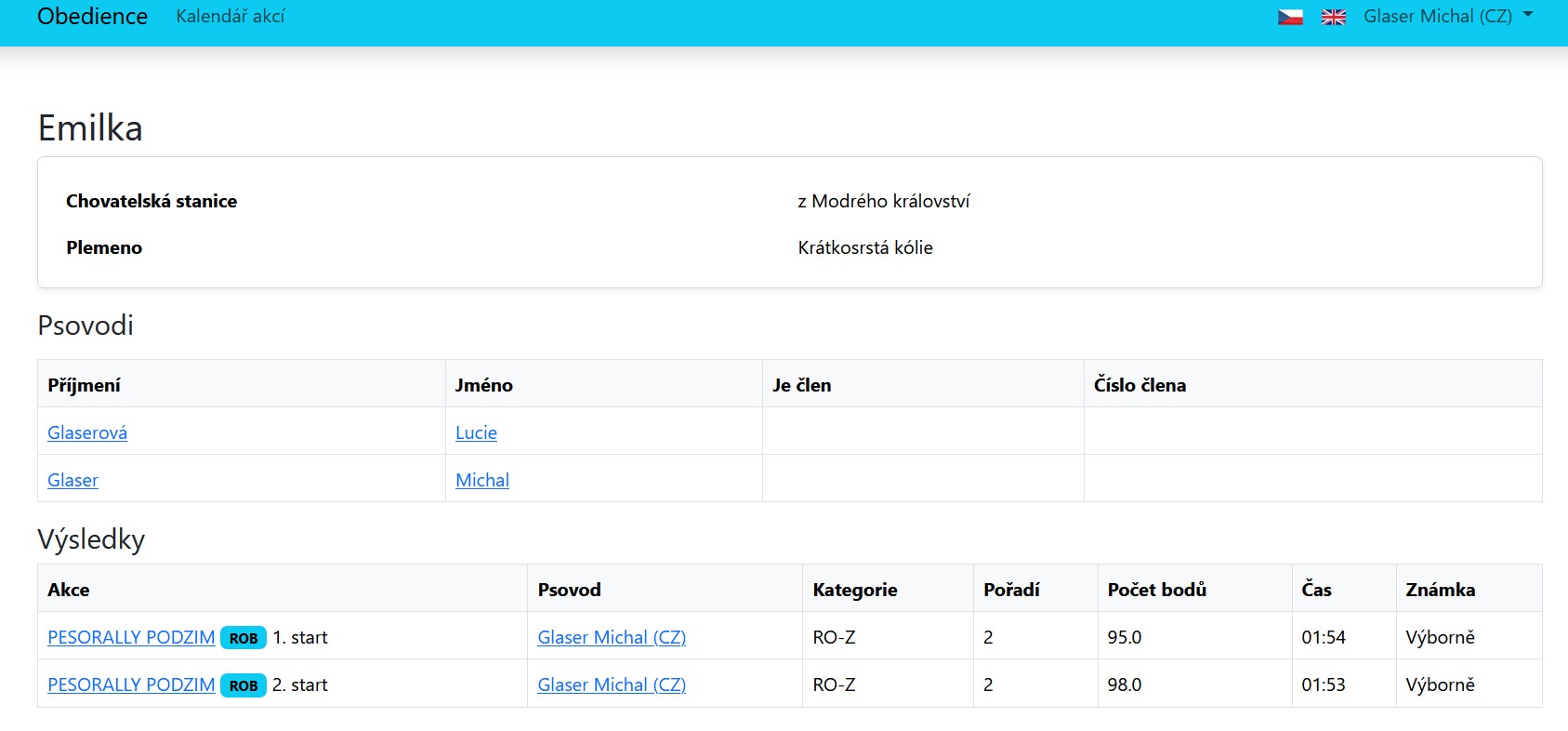Open the Glaser Michal (CZ) user dropdown
Viewport: 1568px width, 731px height.
pyautogui.click(x=1447, y=17)
